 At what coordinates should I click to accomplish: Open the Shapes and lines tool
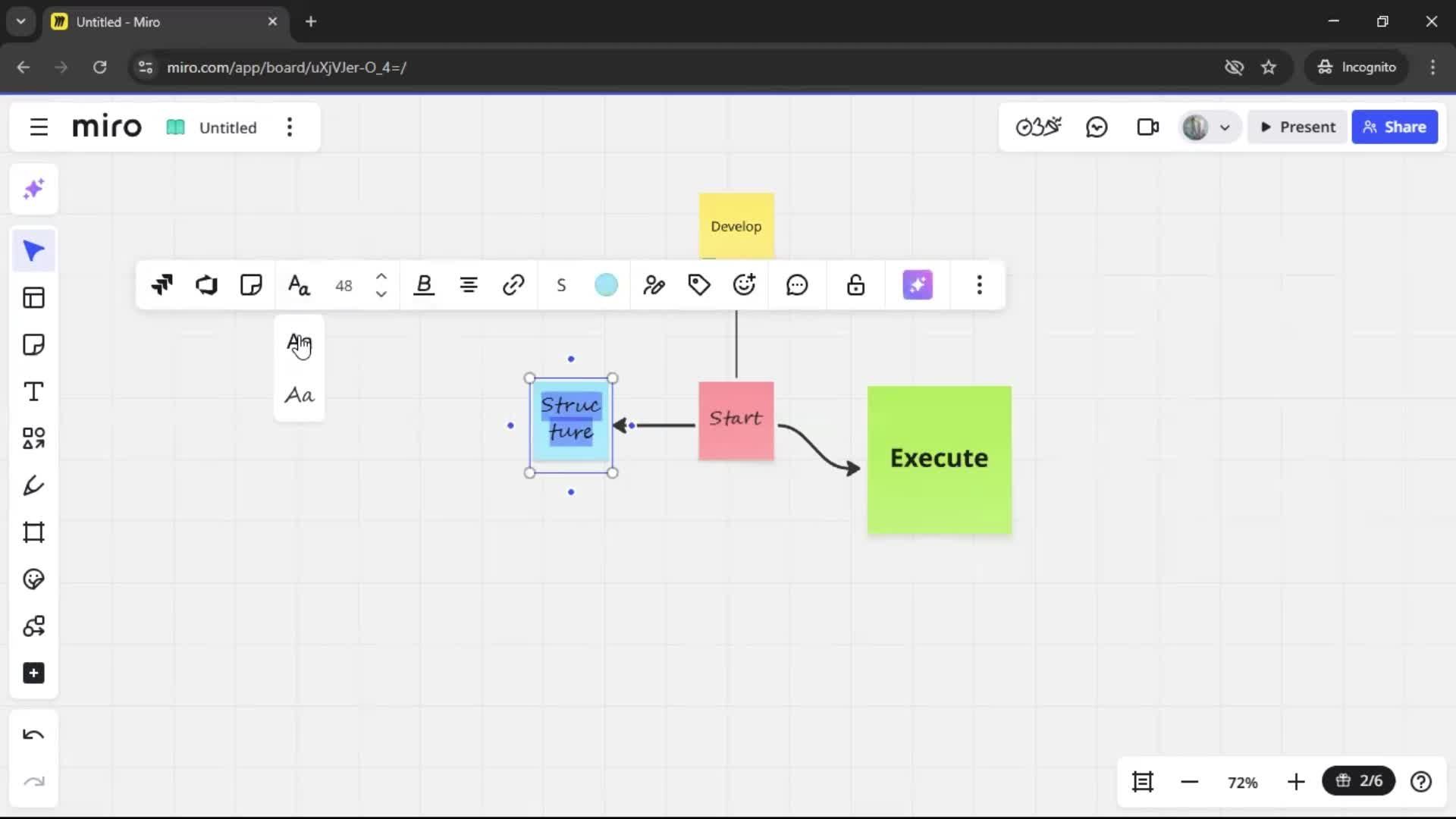pyautogui.click(x=33, y=438)
